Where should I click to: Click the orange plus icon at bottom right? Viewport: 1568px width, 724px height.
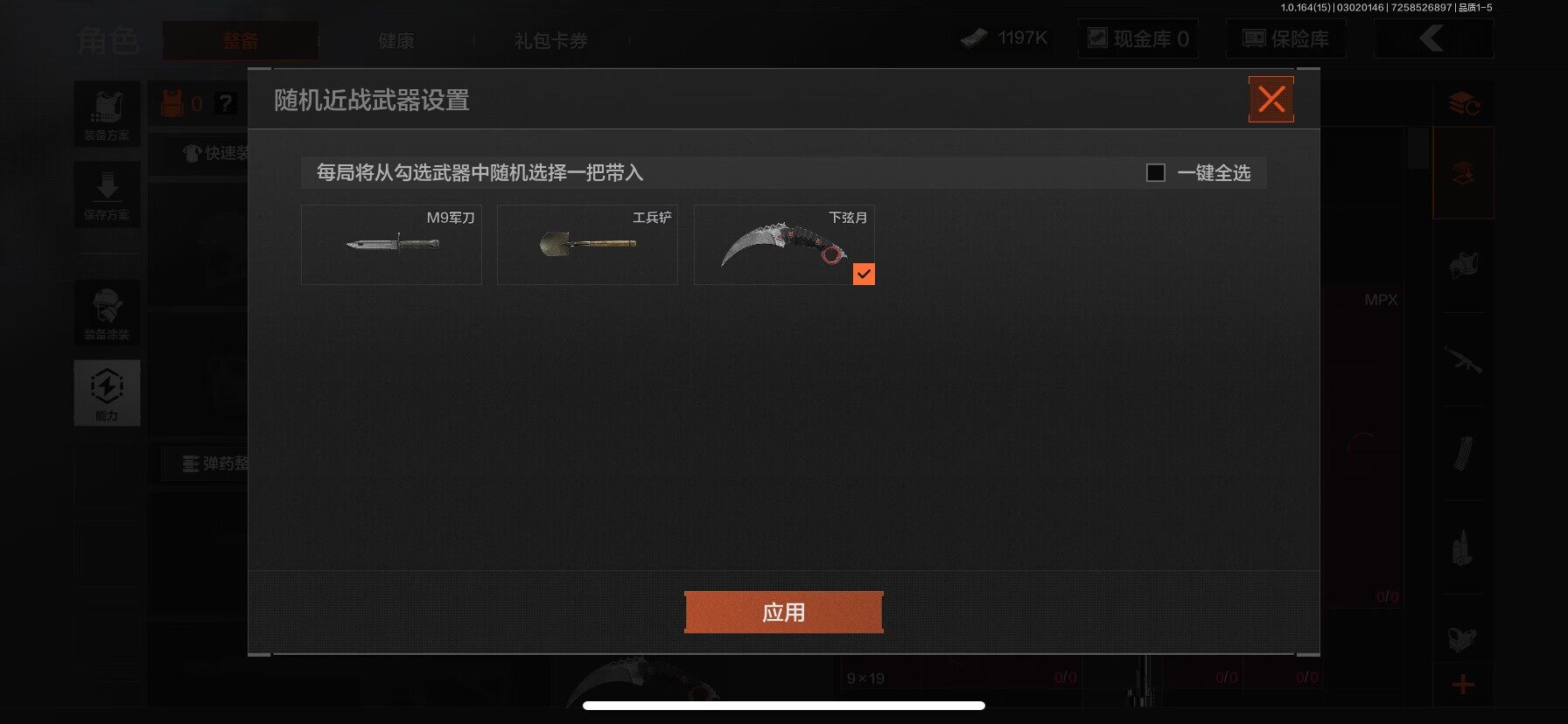pyautogui.click(x=1462, y=685)
